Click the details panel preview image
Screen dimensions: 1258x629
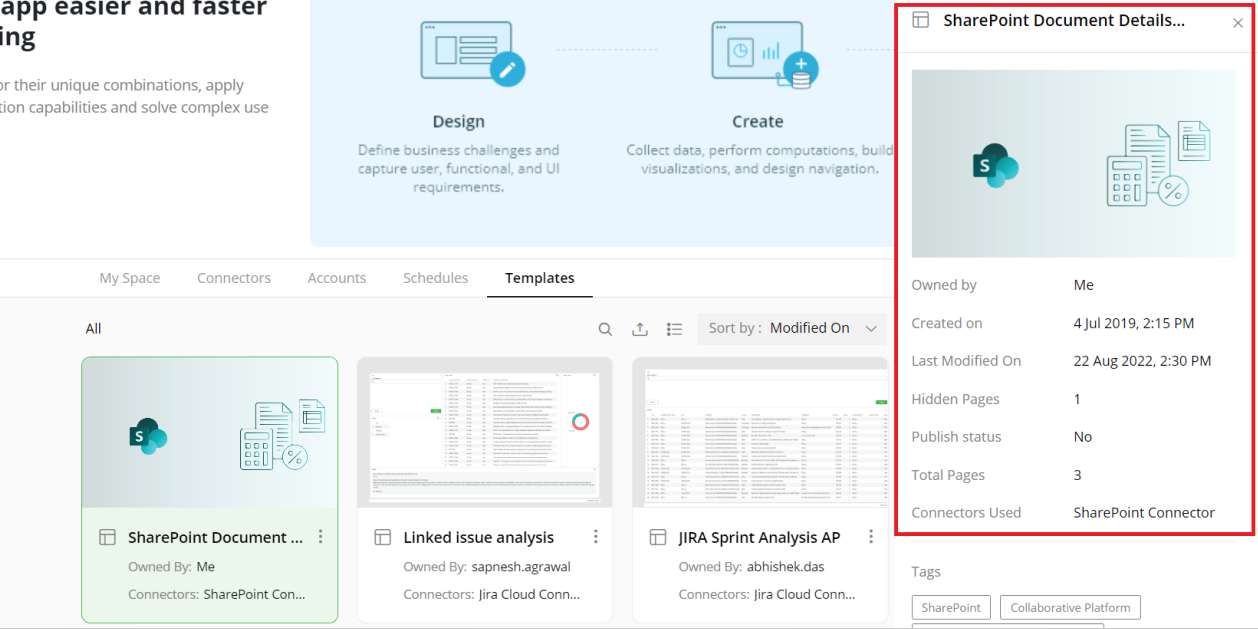(1074, 163)
